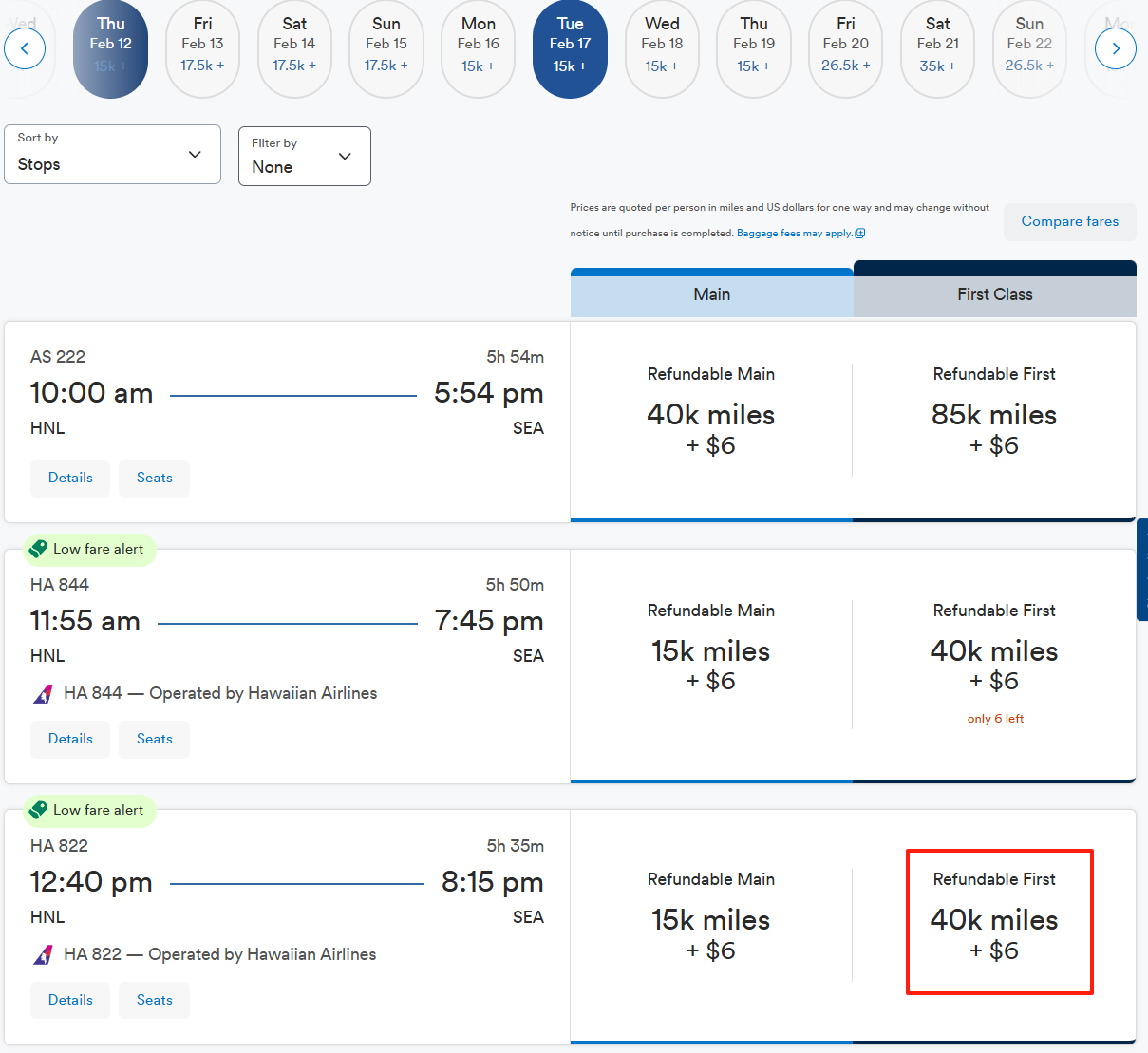Choose HA 822 Refundable First 40k miles
Image resolution: width=1148 pixels, height=1053 pixels.
[x=994, y=926]
